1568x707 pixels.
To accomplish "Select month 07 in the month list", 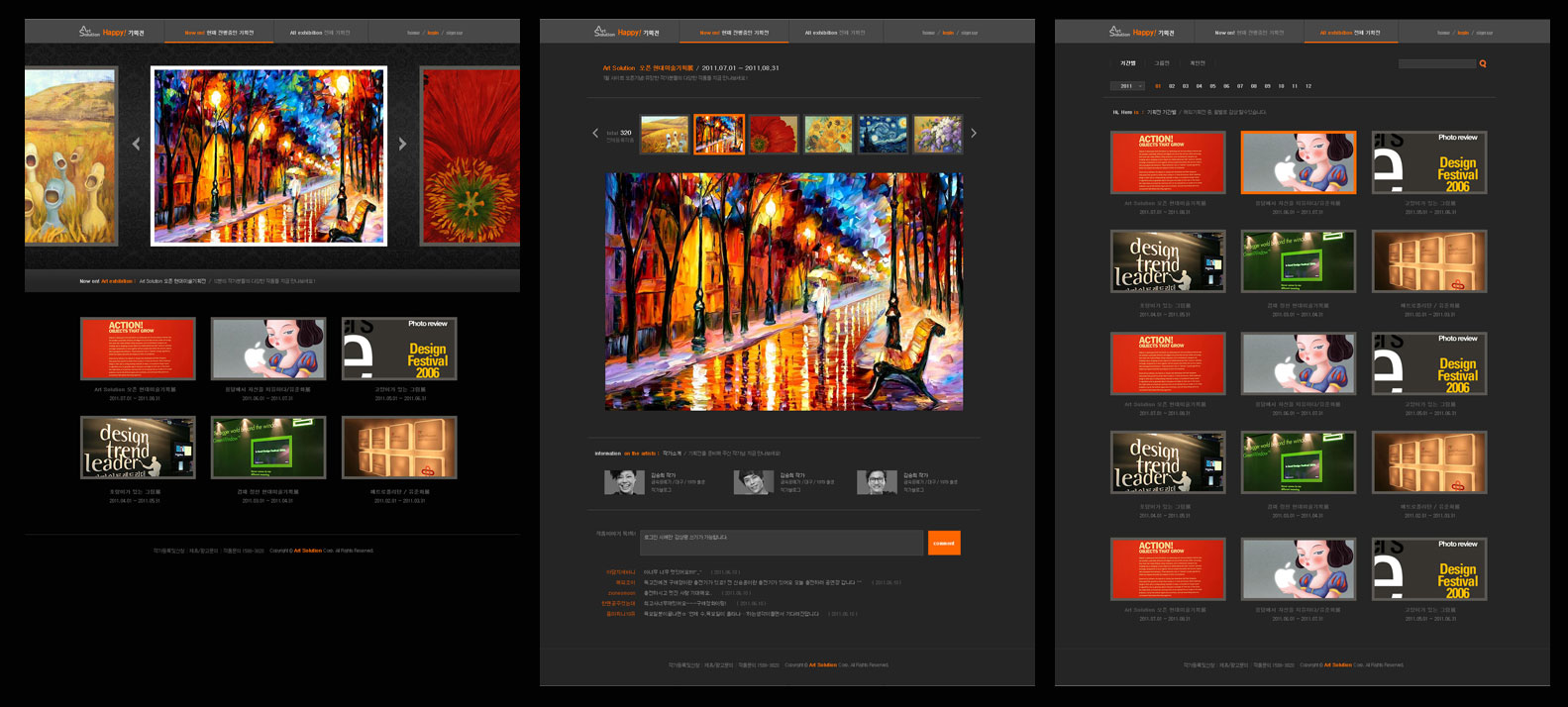I will (x=1240, y=86).
